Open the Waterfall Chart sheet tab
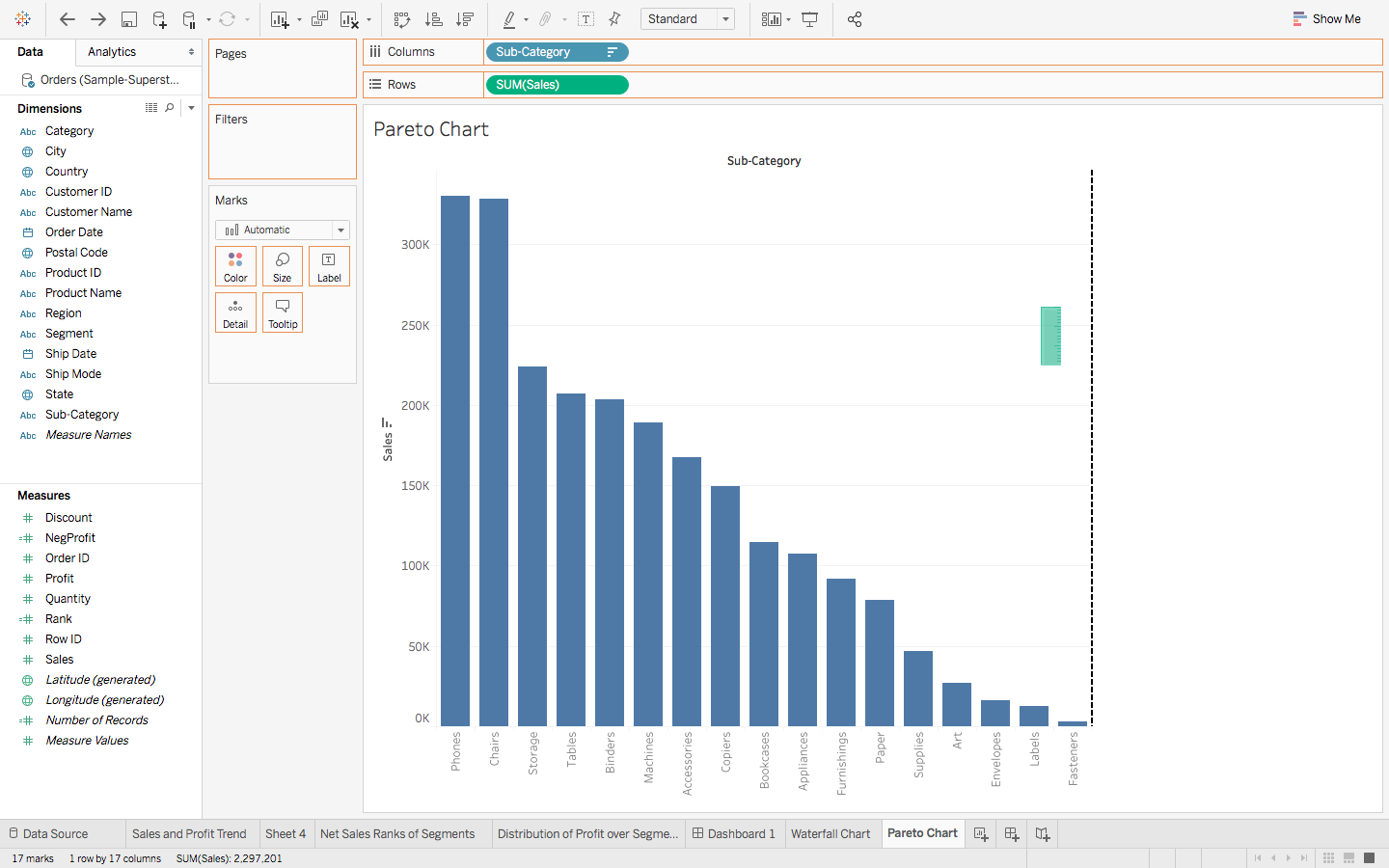This screenshot has height=868, width=1389. click(x=830, y=834)
